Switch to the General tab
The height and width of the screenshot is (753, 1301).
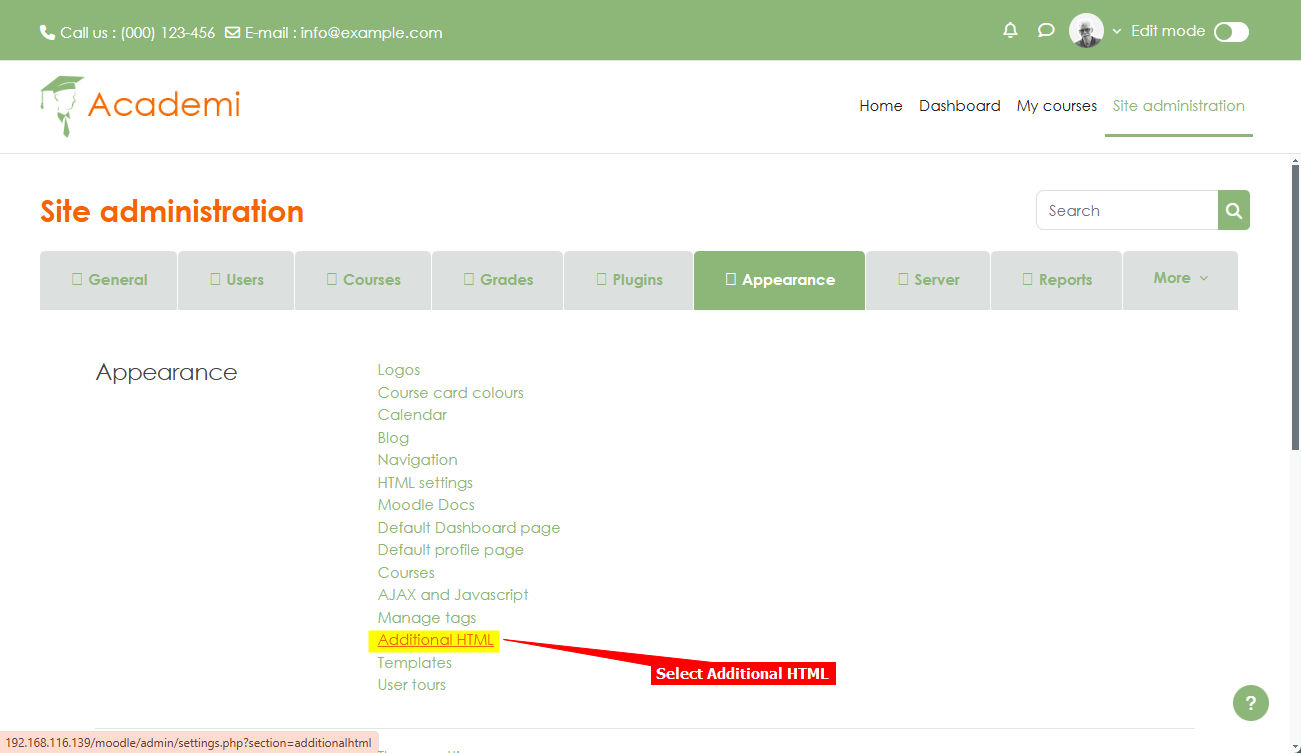coord(109,280)
